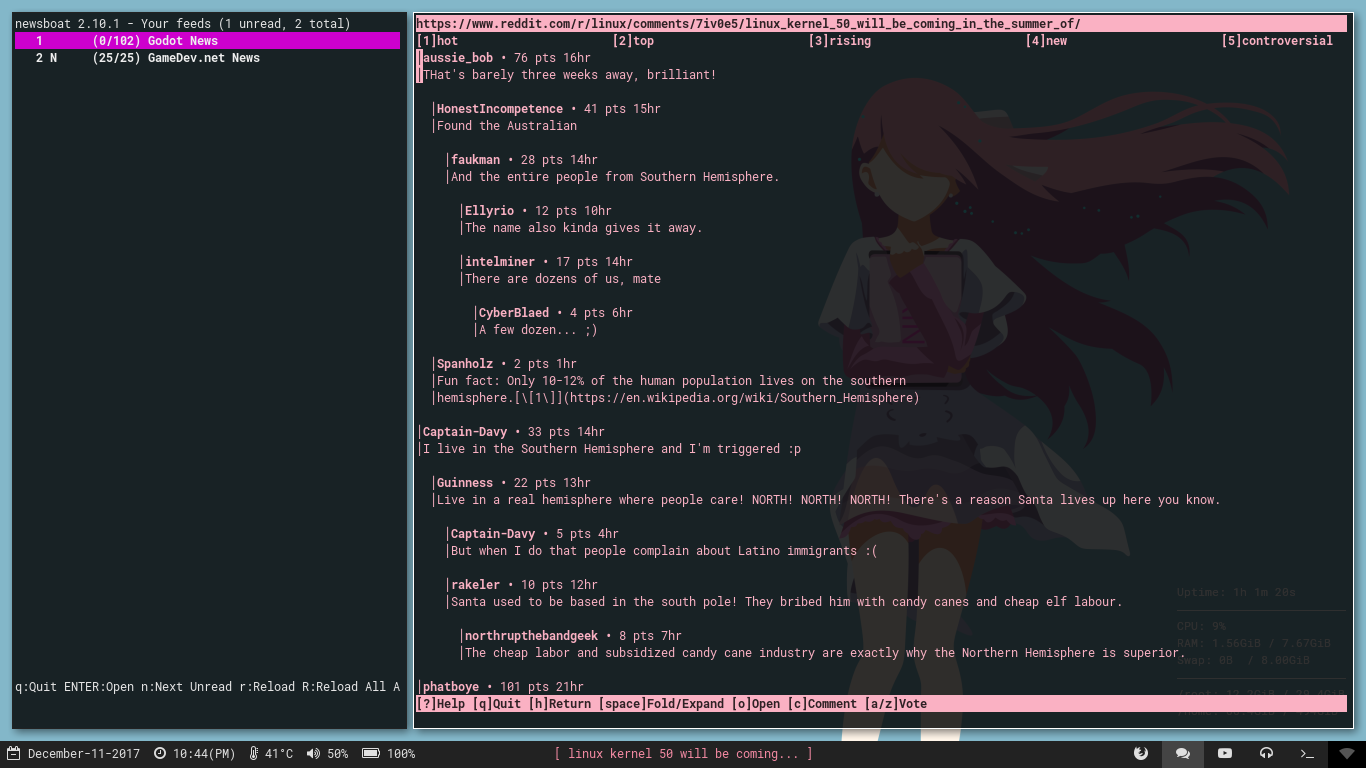1366x768 pixels.
Task: Click the reddit URL at the top of the thread
Action: click(x=748, y=24)
